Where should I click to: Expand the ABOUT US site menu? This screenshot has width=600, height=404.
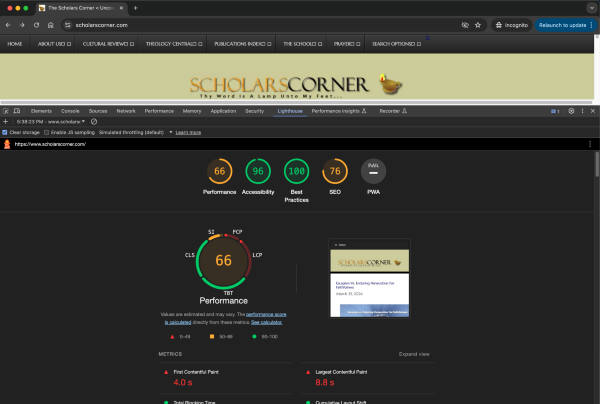click(54, 44)
